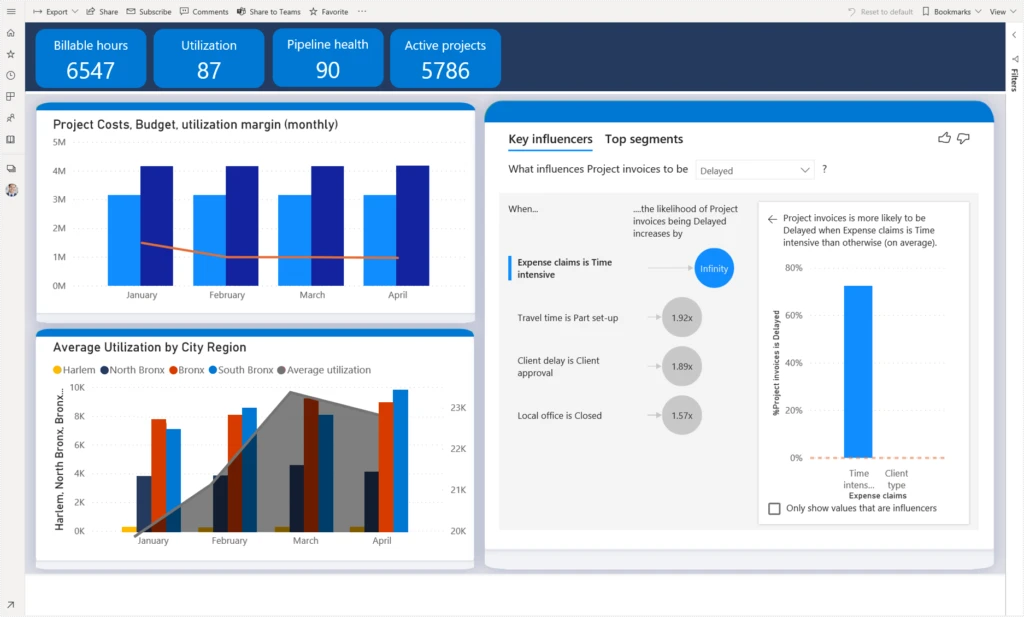Image resolution: width=1024 pixels, height=617 pixels.
Task: Open the Export dropdown
Action: (74, 11)
